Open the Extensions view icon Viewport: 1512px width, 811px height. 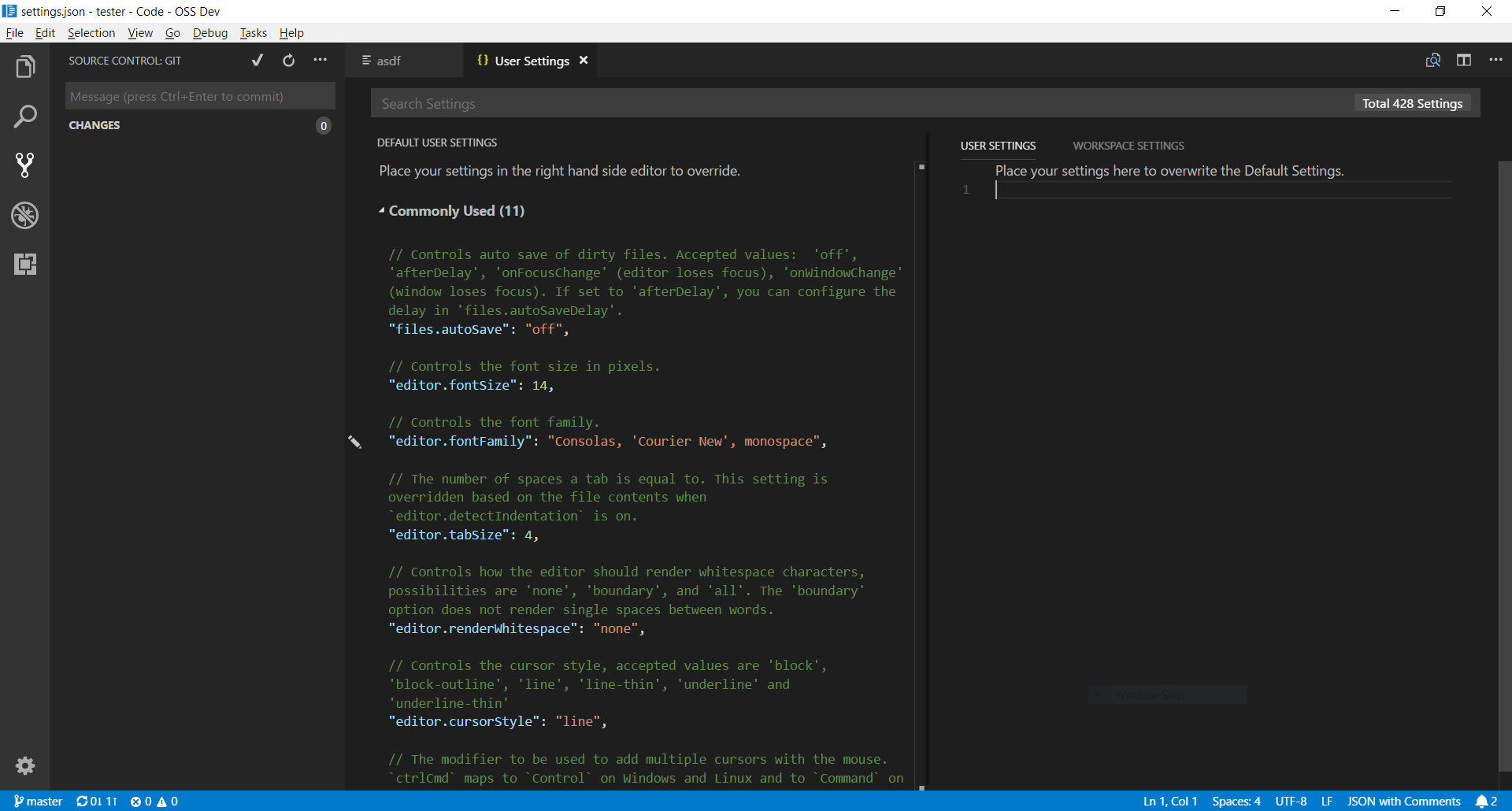click(25, 264)
